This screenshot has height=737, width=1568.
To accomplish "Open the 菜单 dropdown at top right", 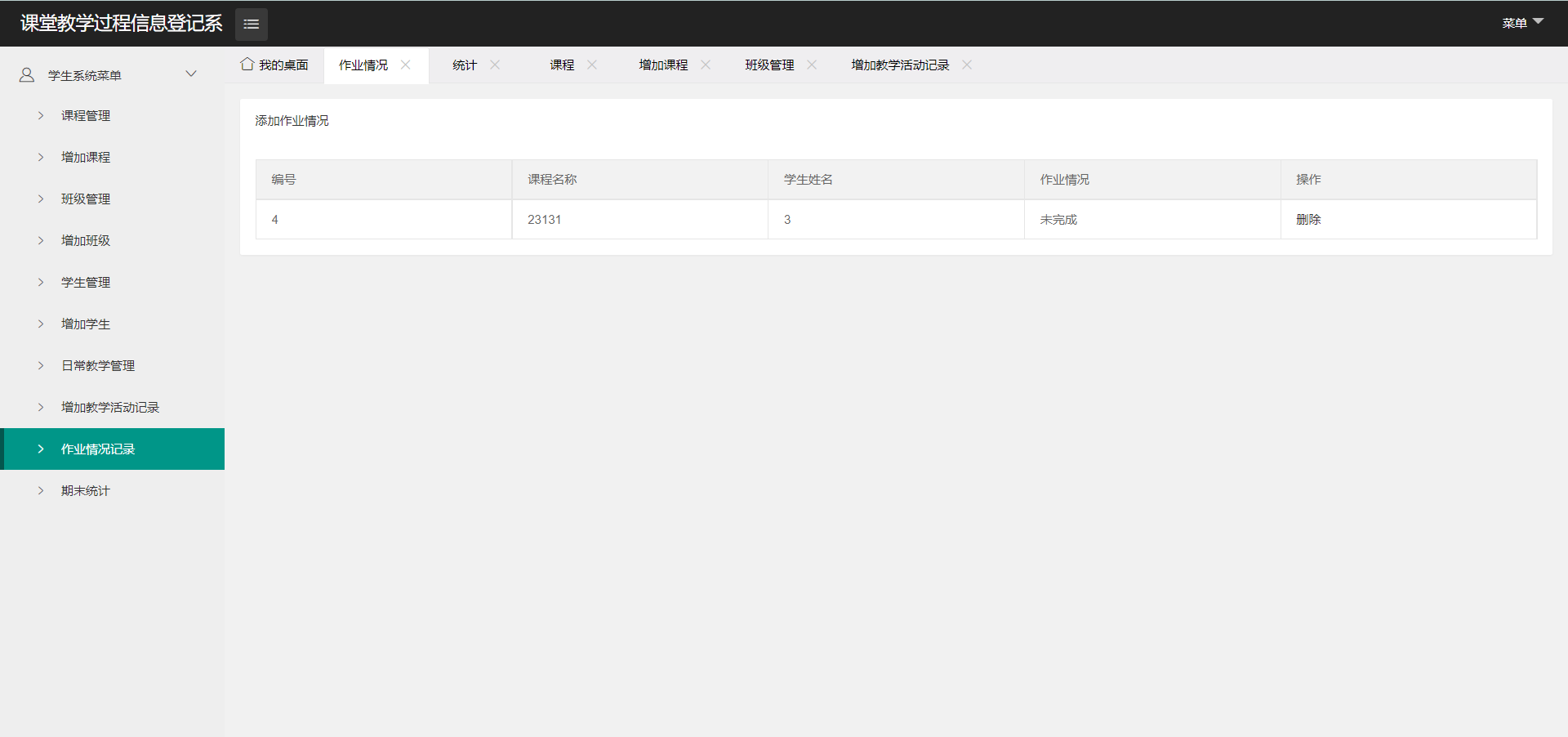I will coord(1523,23).
